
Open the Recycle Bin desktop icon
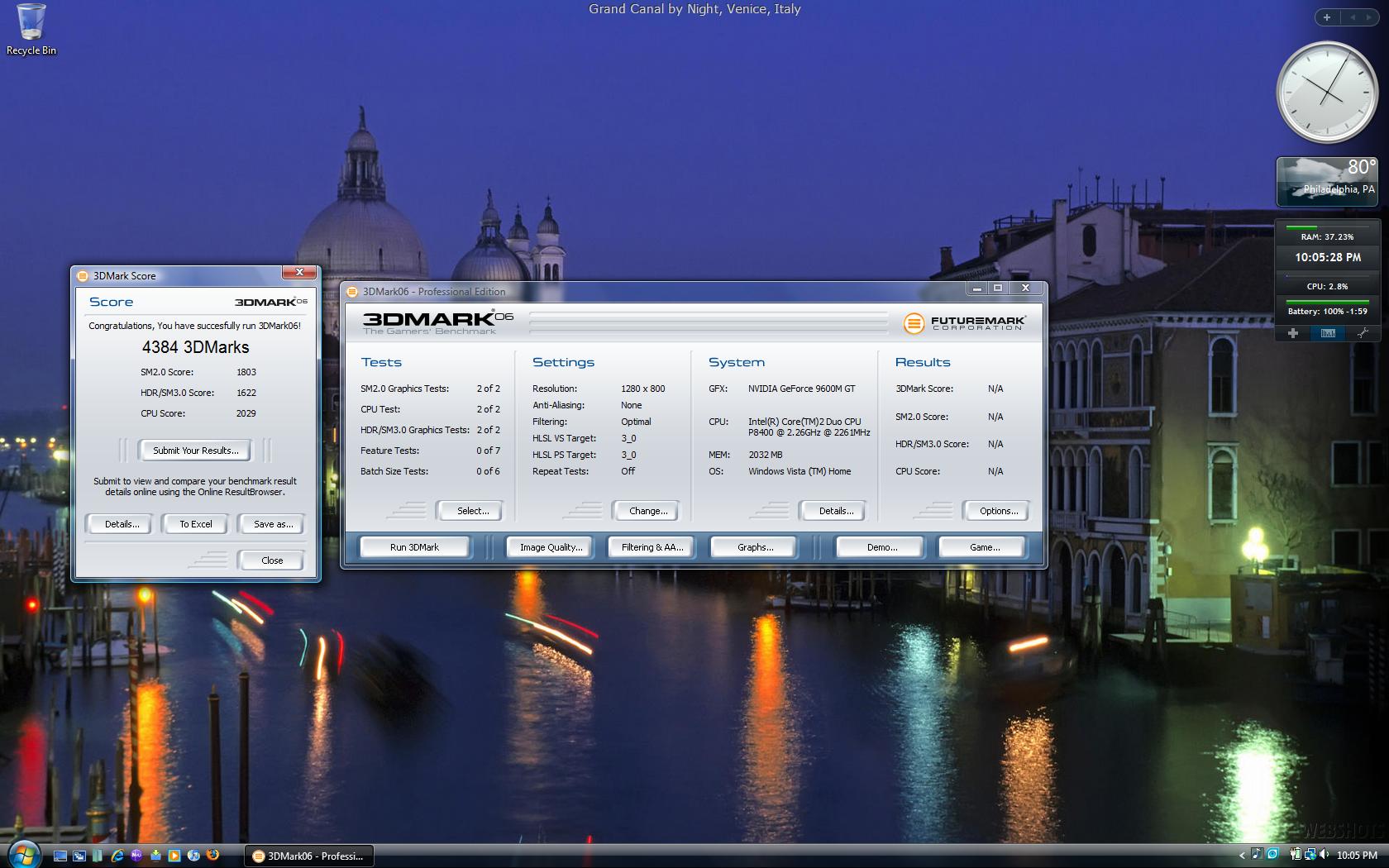31,30
